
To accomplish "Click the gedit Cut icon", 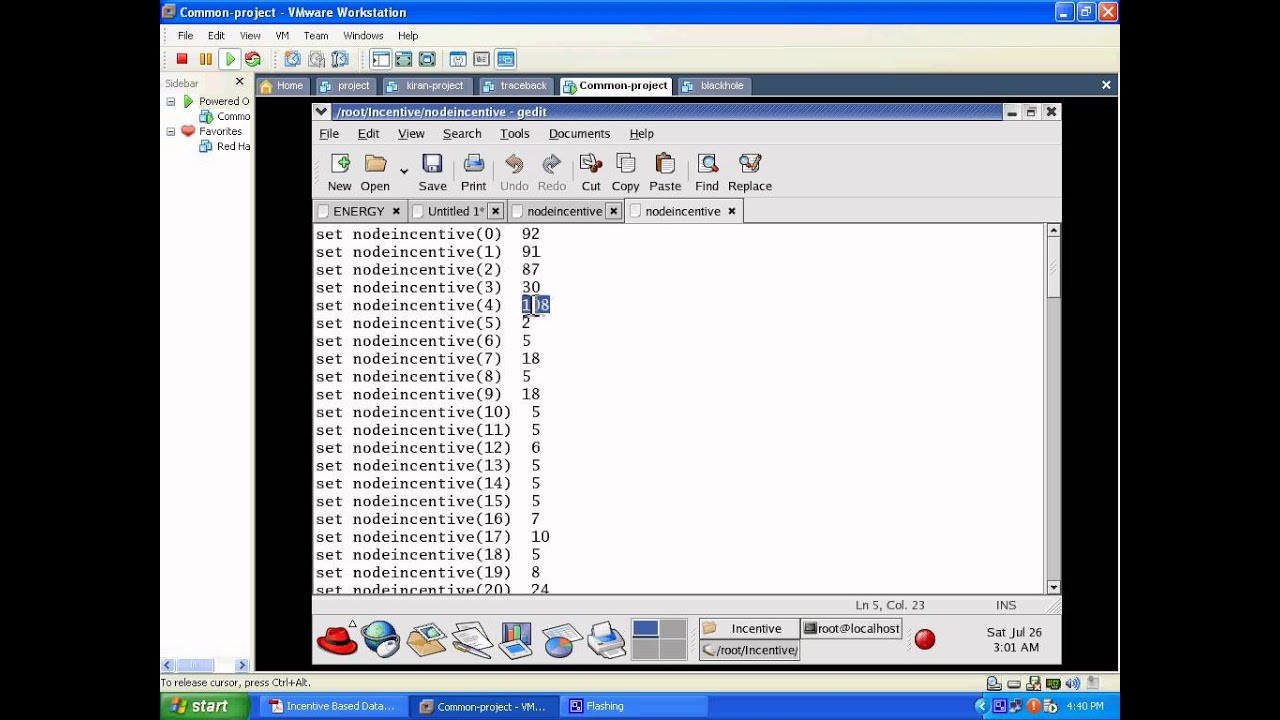I will point(591,163).
